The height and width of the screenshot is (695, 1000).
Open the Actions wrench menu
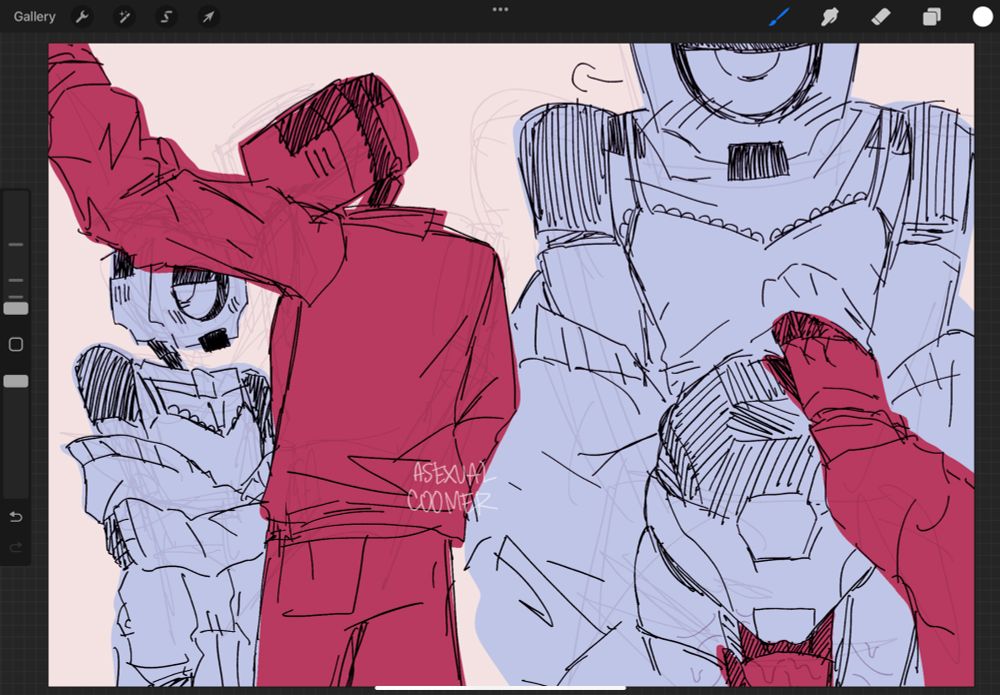(x=82, y=17)
